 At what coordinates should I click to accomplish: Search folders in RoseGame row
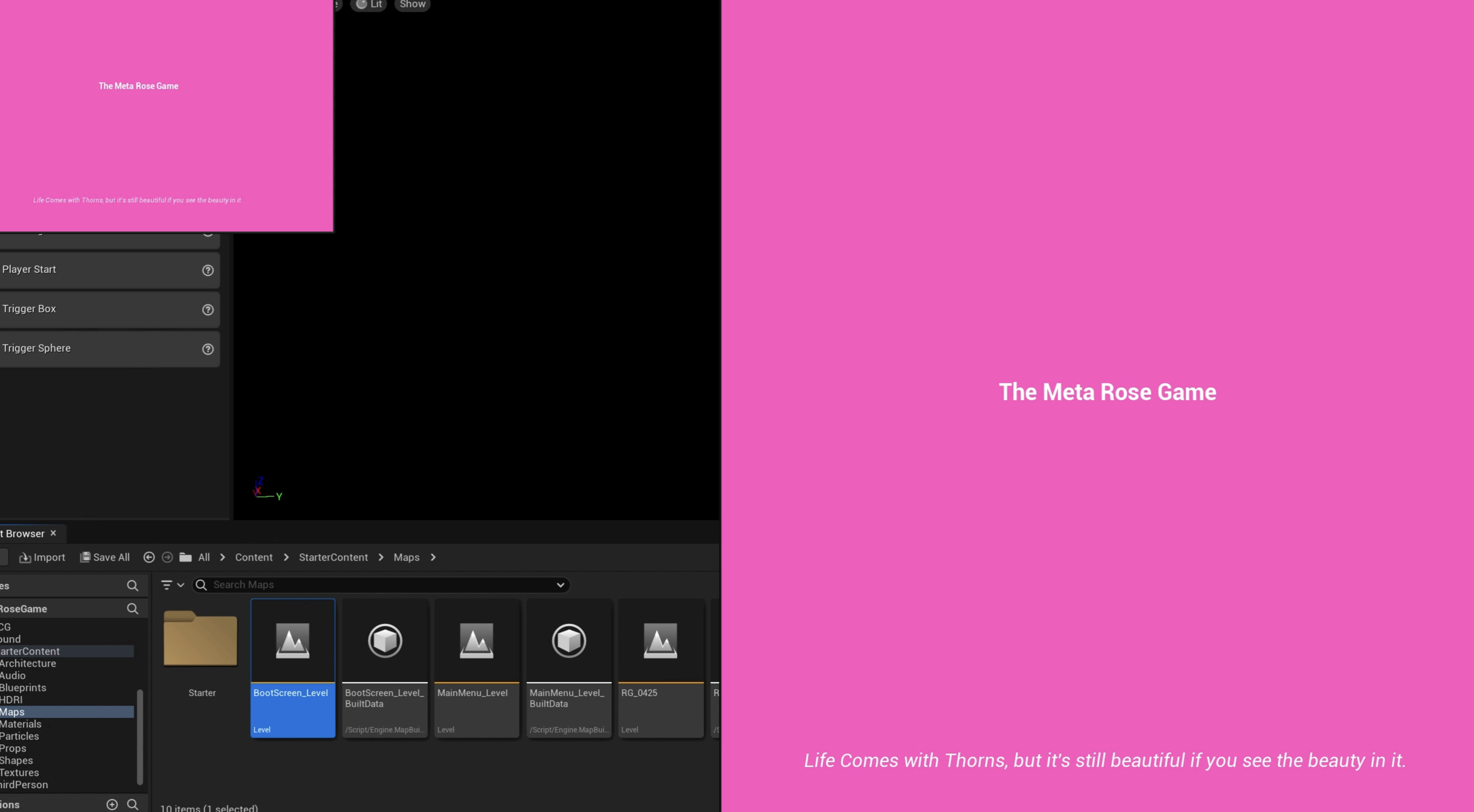132,609
